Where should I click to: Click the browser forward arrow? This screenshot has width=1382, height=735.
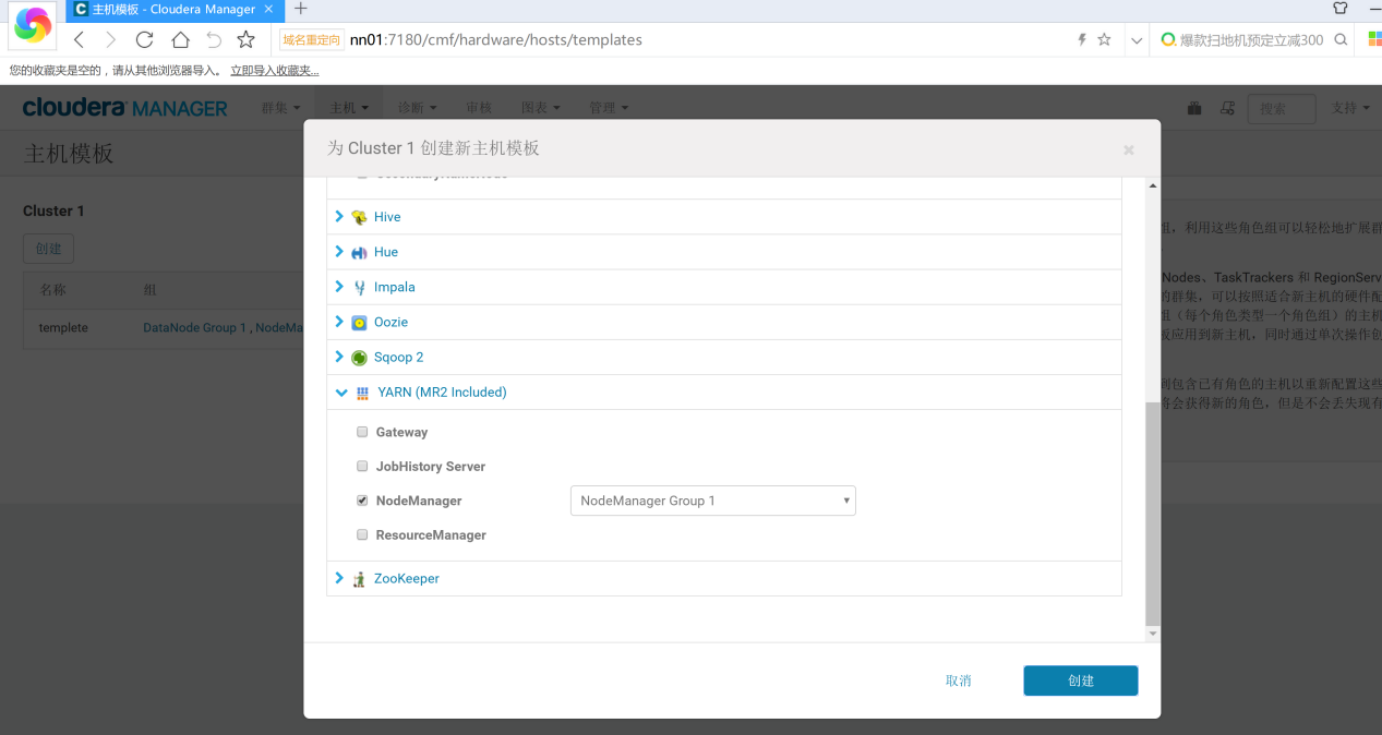[111, 40]
